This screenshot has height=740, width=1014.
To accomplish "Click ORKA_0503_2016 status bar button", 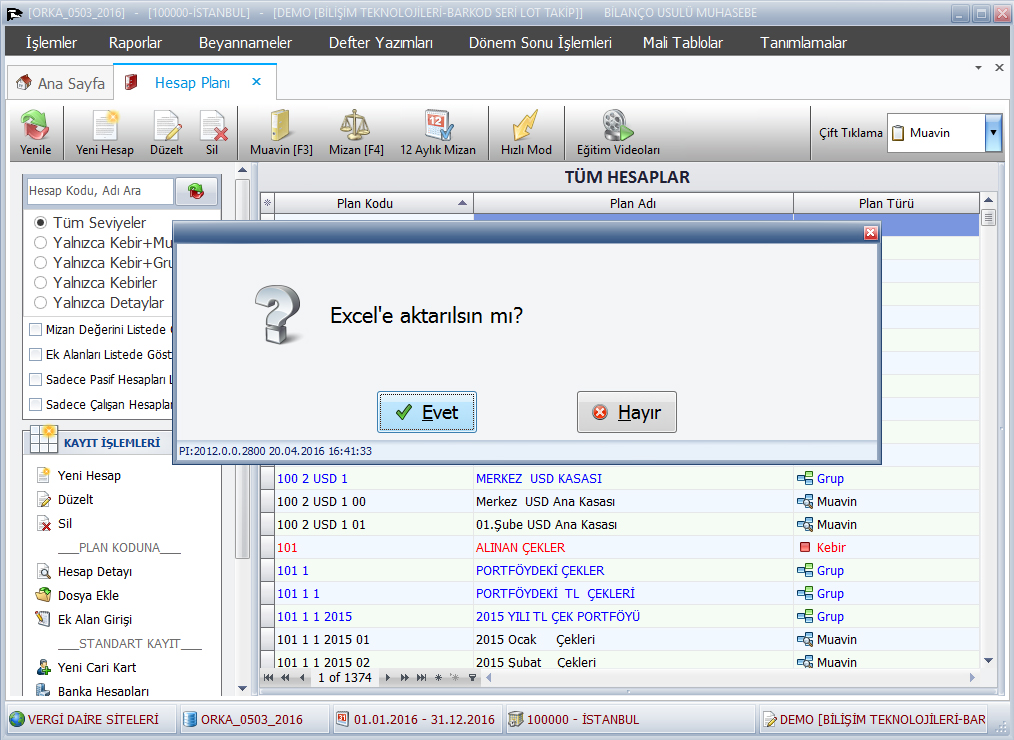I will point(253,719).
